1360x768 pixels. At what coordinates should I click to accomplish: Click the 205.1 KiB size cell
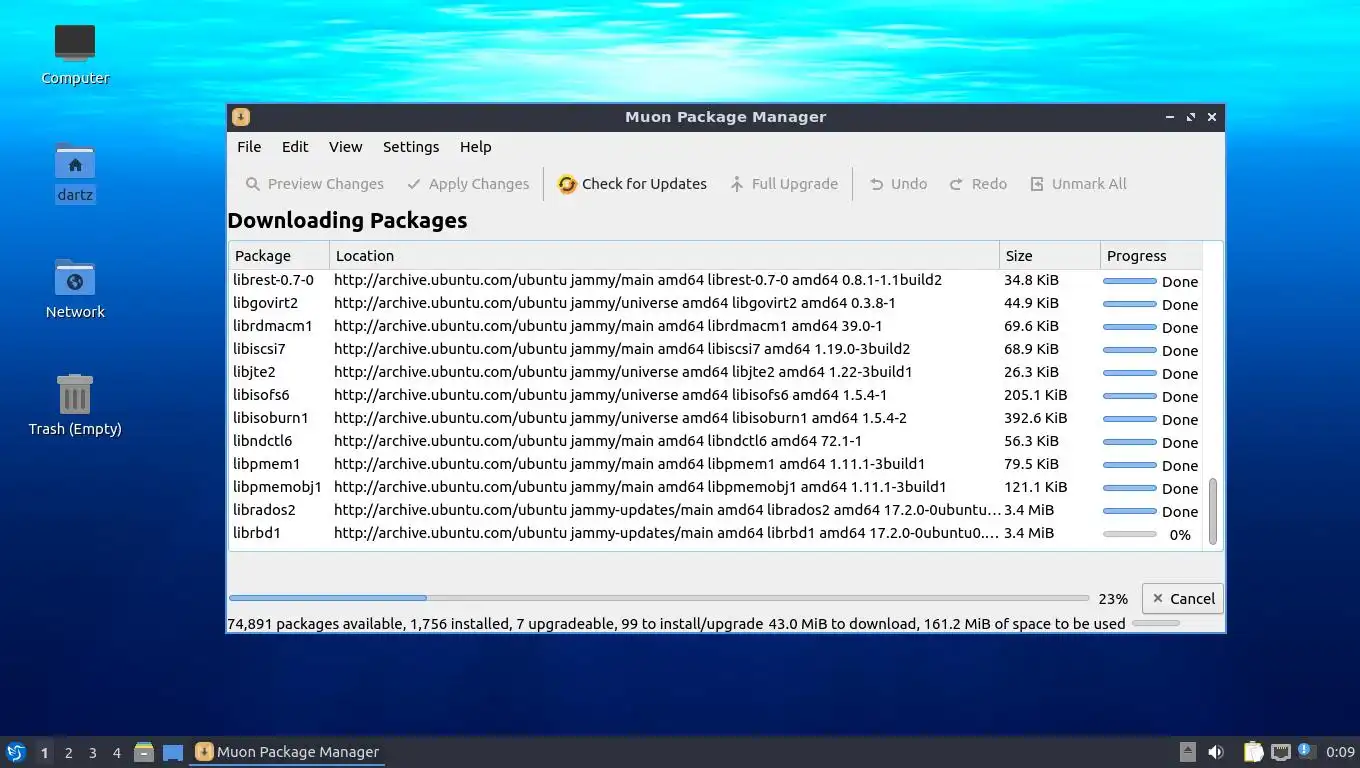point(1035,395)
